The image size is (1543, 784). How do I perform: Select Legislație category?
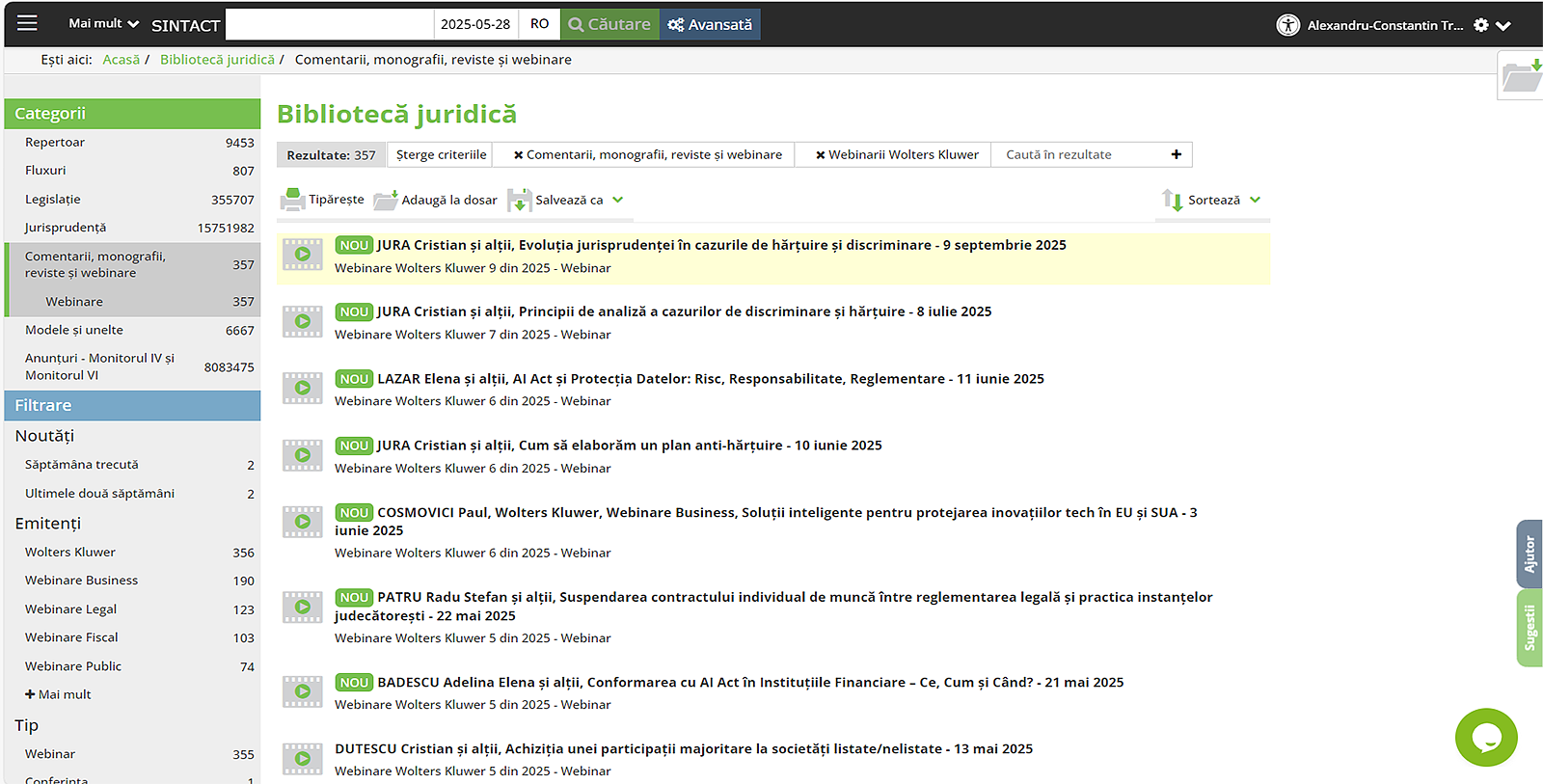point(133,200)
